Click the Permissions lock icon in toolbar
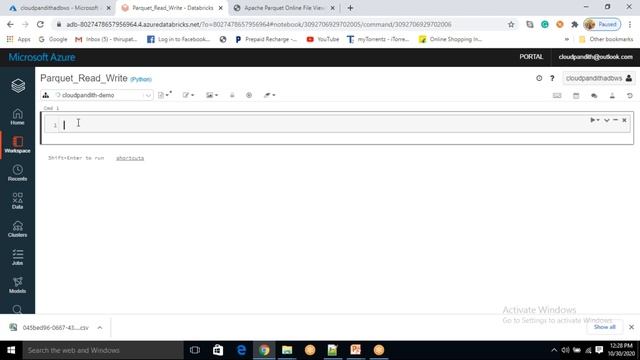This screenshot has width=640, height=360. [232, 95]
